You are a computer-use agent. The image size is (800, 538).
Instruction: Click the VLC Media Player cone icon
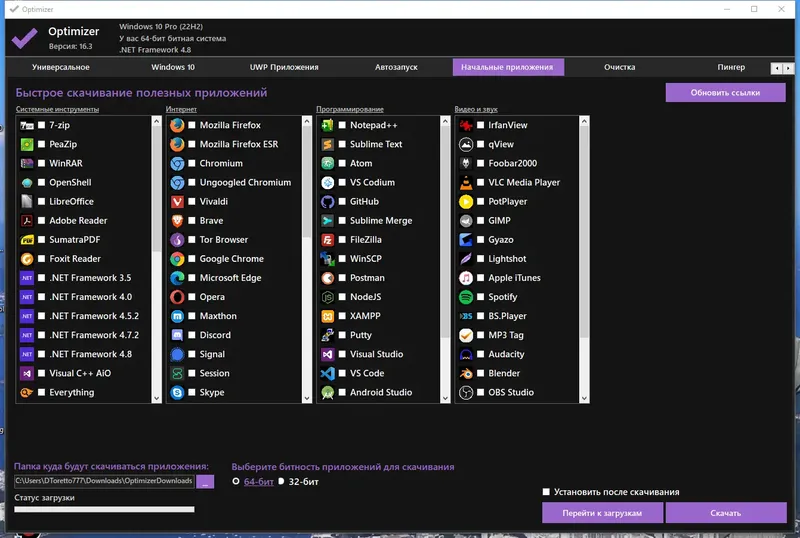coord(466,182)
